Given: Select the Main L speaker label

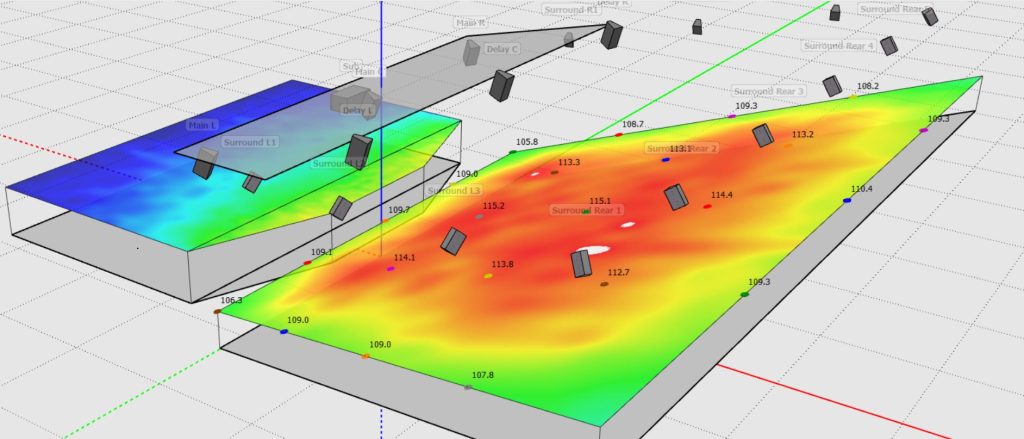Looking at the screenshot, I should 204,125.
